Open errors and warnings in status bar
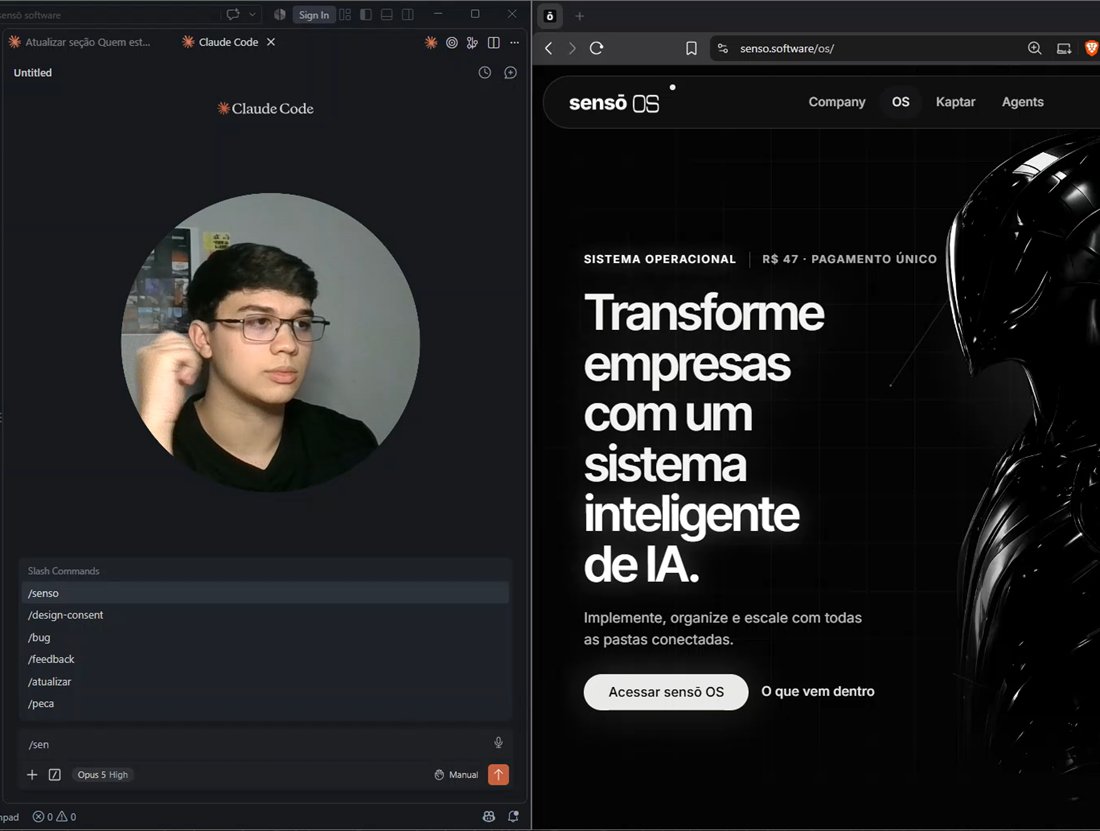The height and width of the screenshot is (831, 1100). pos(54,816)
